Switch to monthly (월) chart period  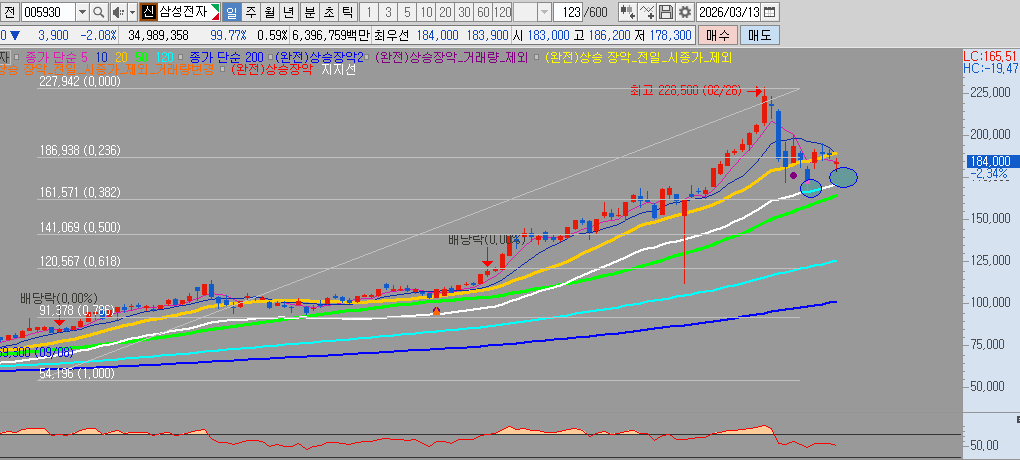coord(269,12)
